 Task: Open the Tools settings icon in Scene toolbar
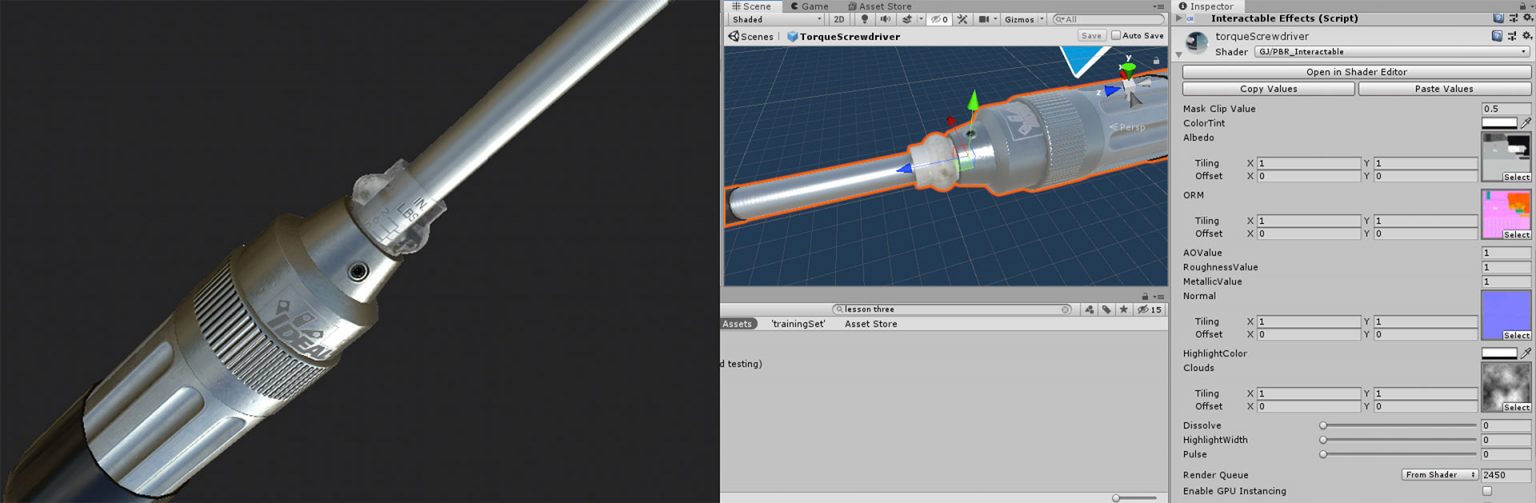[962, 19]
